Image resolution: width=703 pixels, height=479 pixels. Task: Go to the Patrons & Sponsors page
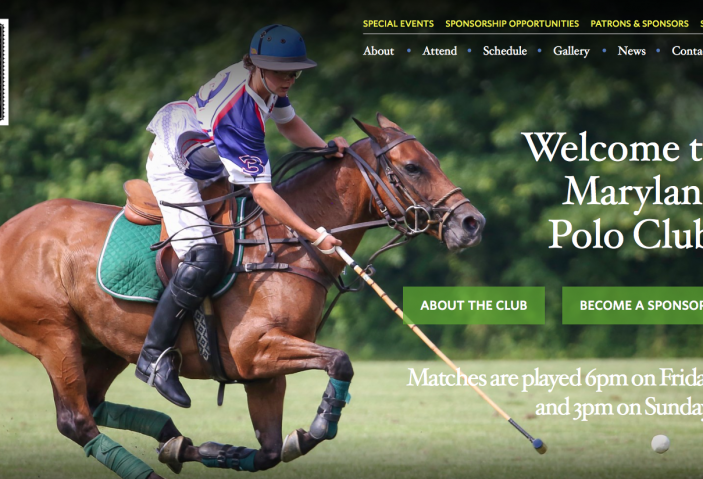(639, 23)
